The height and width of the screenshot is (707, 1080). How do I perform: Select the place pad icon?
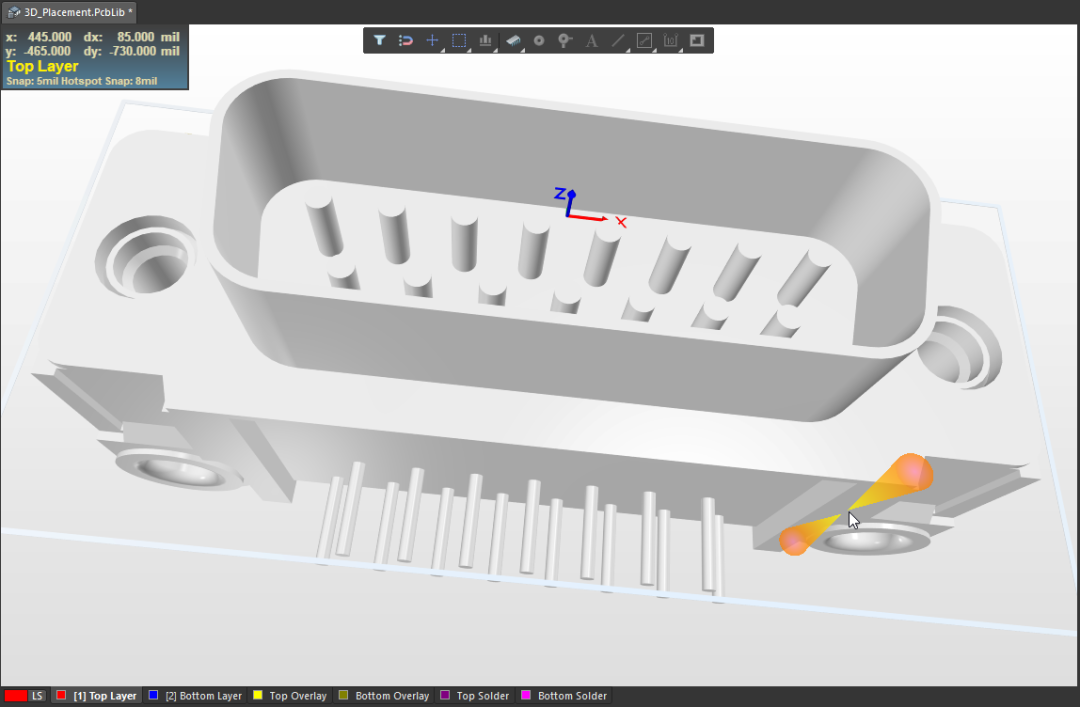click(539, 41)
